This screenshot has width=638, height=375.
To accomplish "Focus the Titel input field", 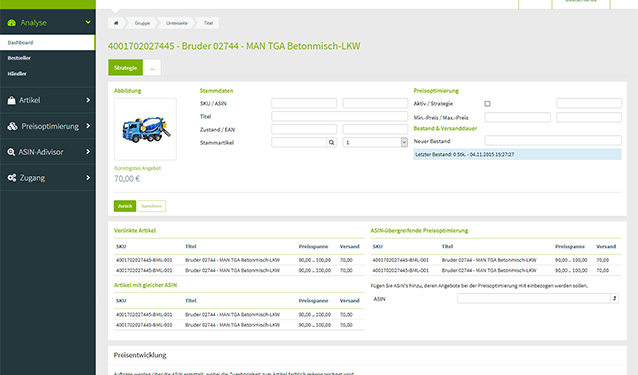I will coord(339,116).
